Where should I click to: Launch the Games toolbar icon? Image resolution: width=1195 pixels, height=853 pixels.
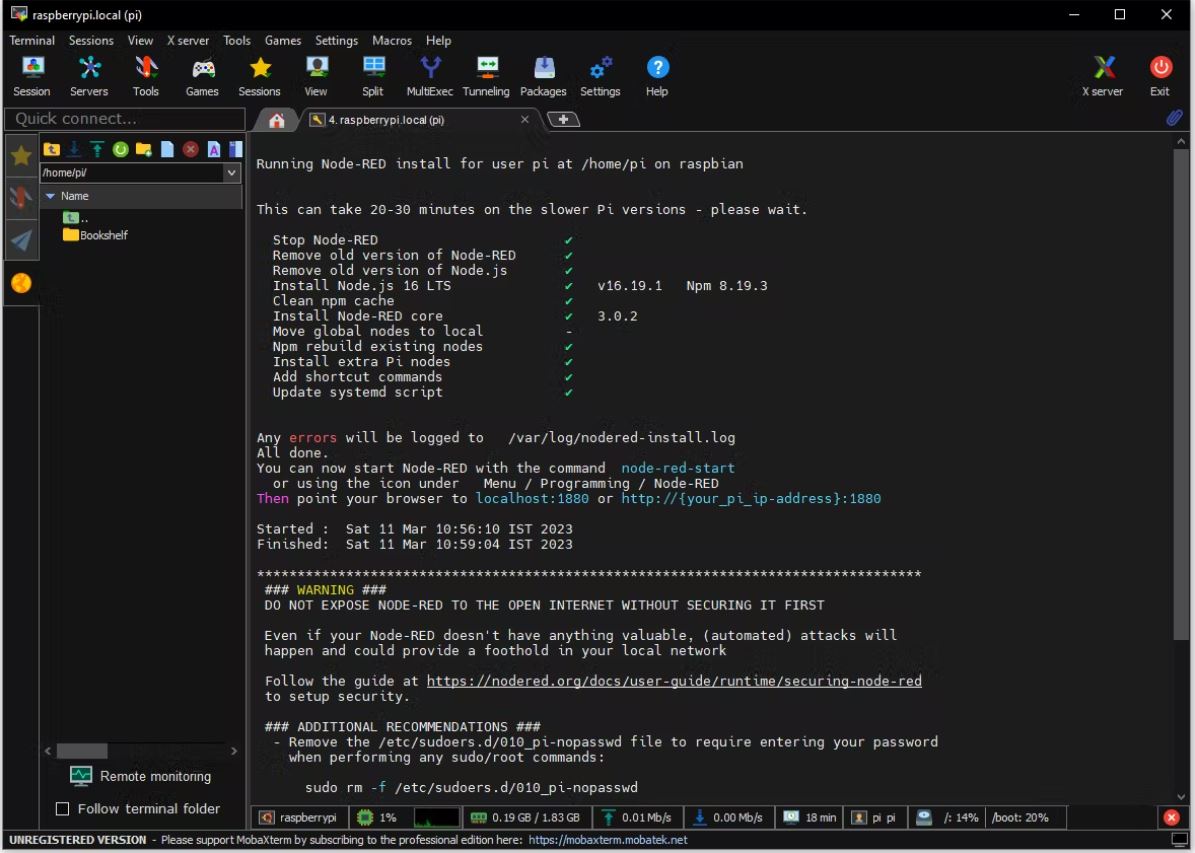click(202, 76)
